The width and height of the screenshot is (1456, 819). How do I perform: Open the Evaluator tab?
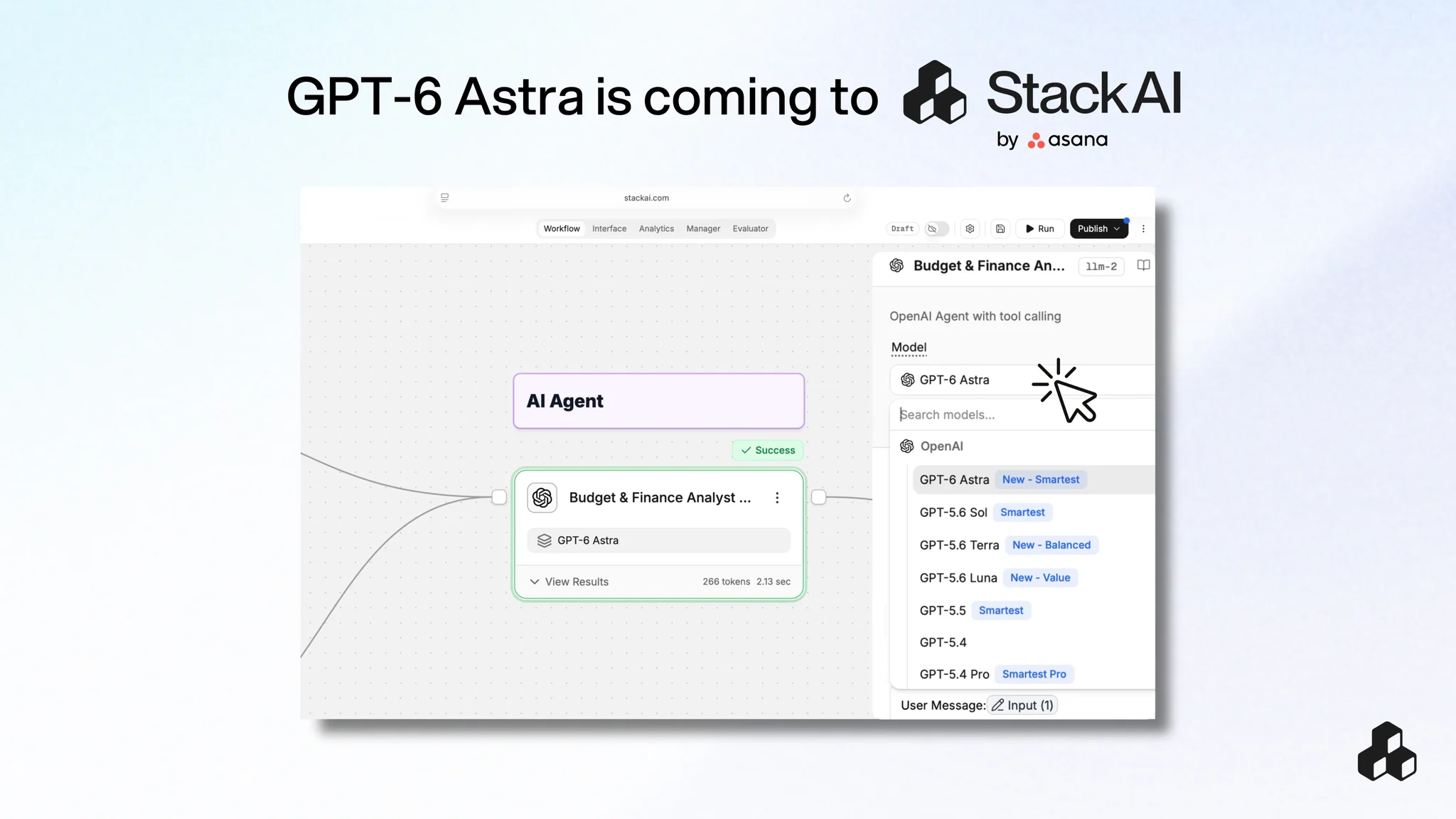click(x=750, y=228)
